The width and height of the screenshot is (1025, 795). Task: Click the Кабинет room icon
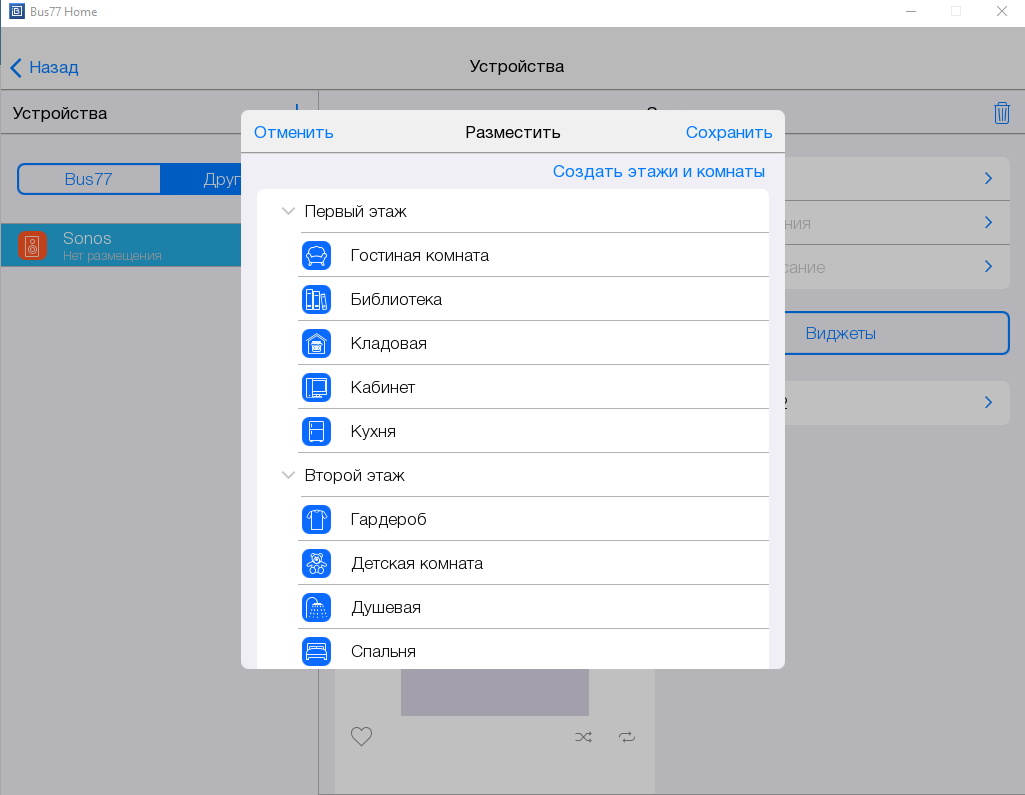[316, 387]
